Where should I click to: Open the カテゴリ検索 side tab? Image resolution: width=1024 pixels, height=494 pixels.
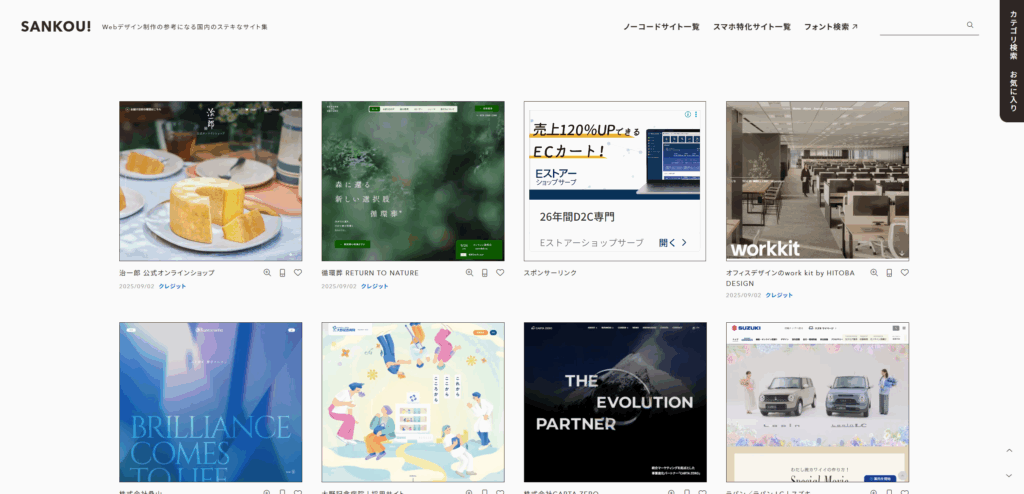(1013, 35)
